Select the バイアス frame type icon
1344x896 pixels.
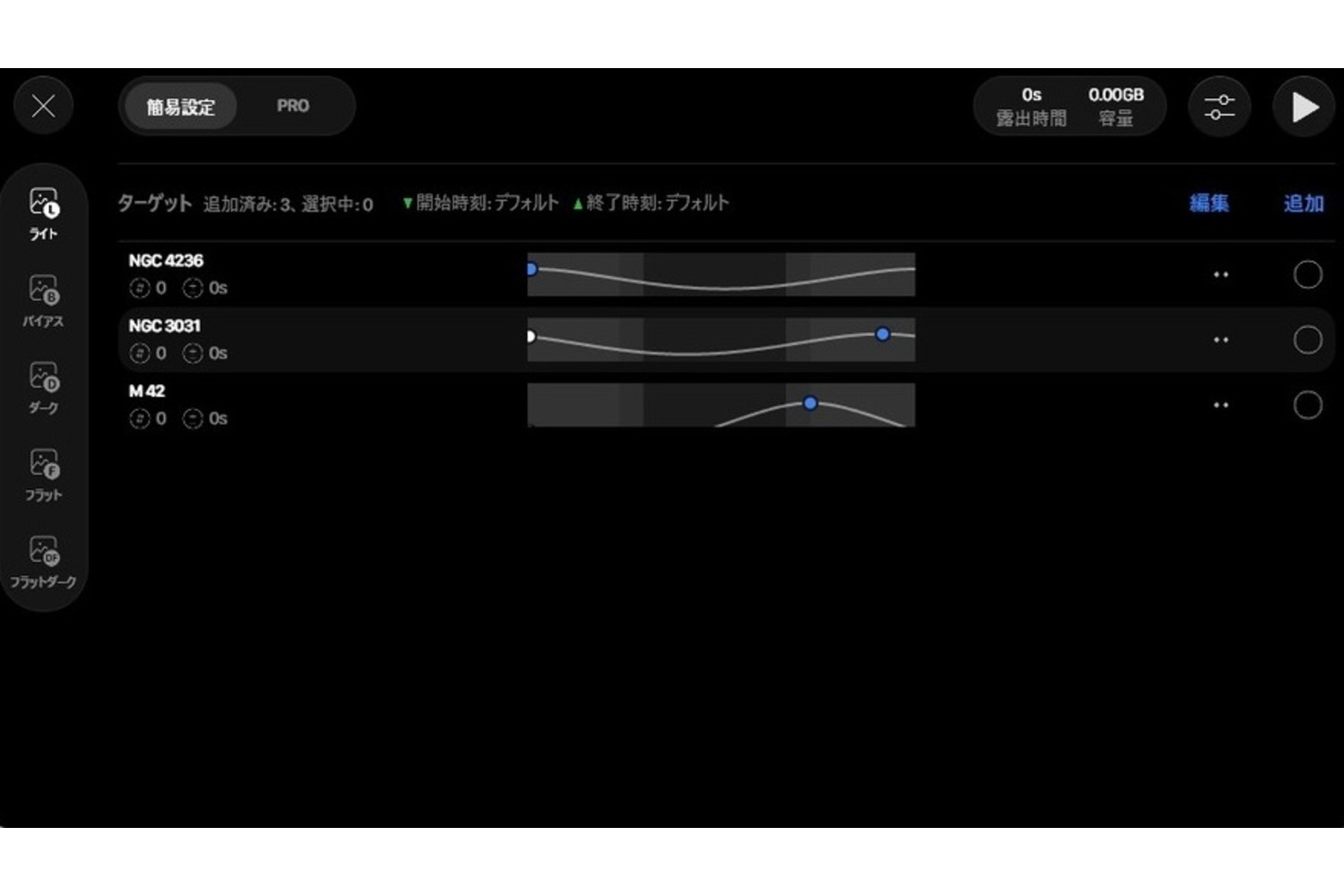[x=43, y=301]
